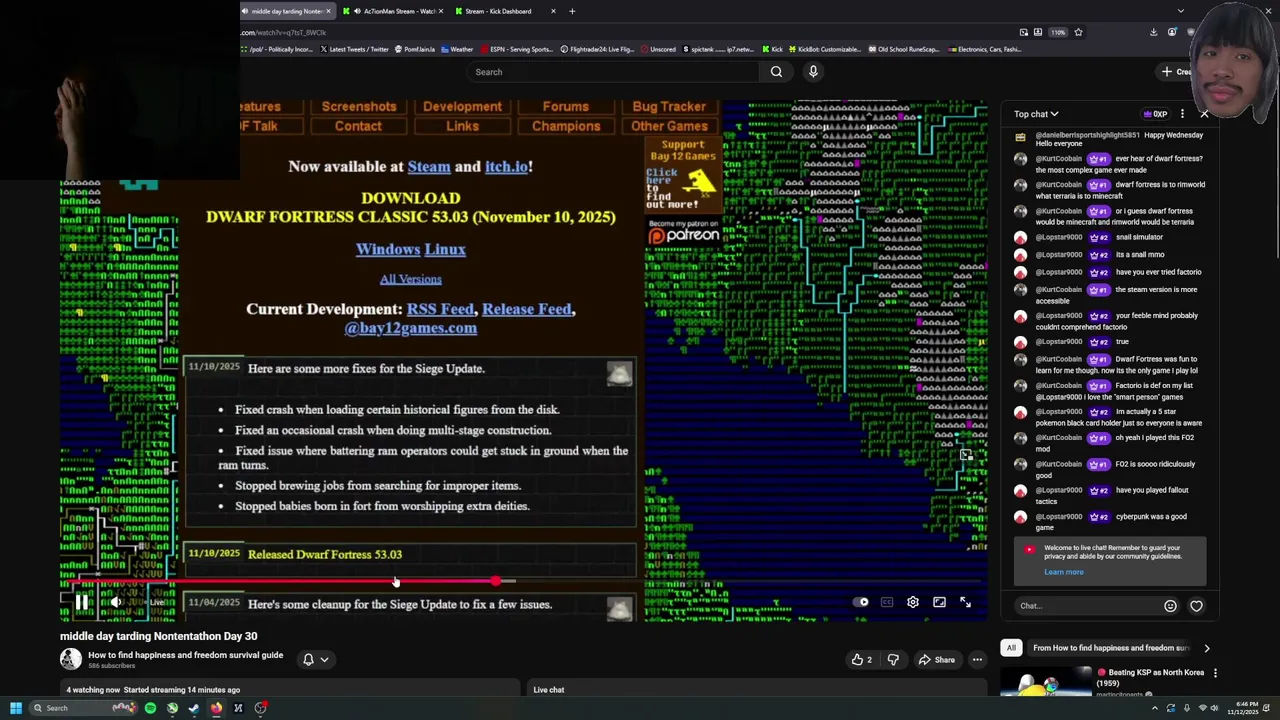Open the Old School RuneScape bookmark

tap(904, 49)
